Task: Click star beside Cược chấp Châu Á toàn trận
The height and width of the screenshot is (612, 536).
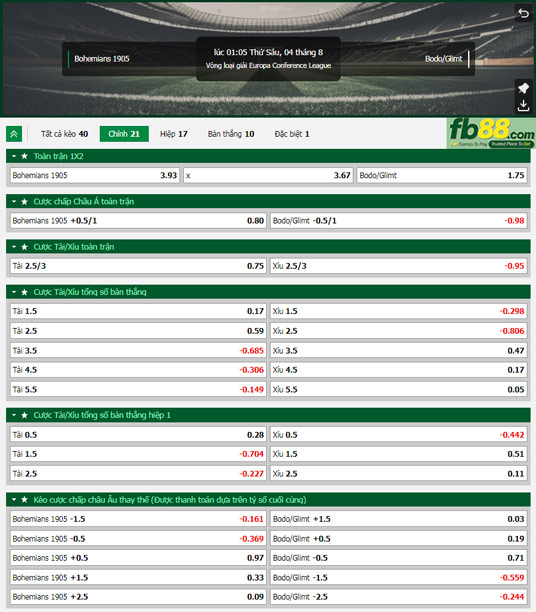Action: [x=25, y=201]
